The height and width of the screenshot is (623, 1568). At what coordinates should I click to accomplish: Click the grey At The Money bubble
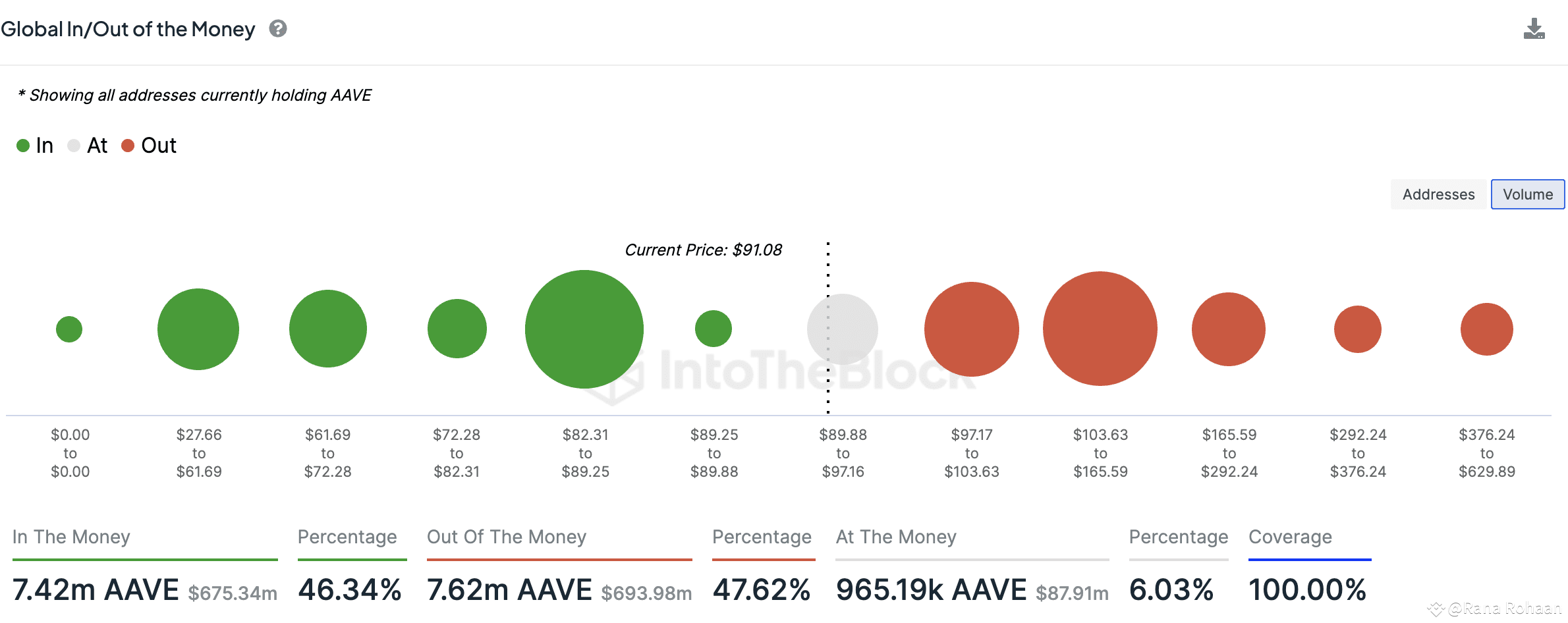843,329
